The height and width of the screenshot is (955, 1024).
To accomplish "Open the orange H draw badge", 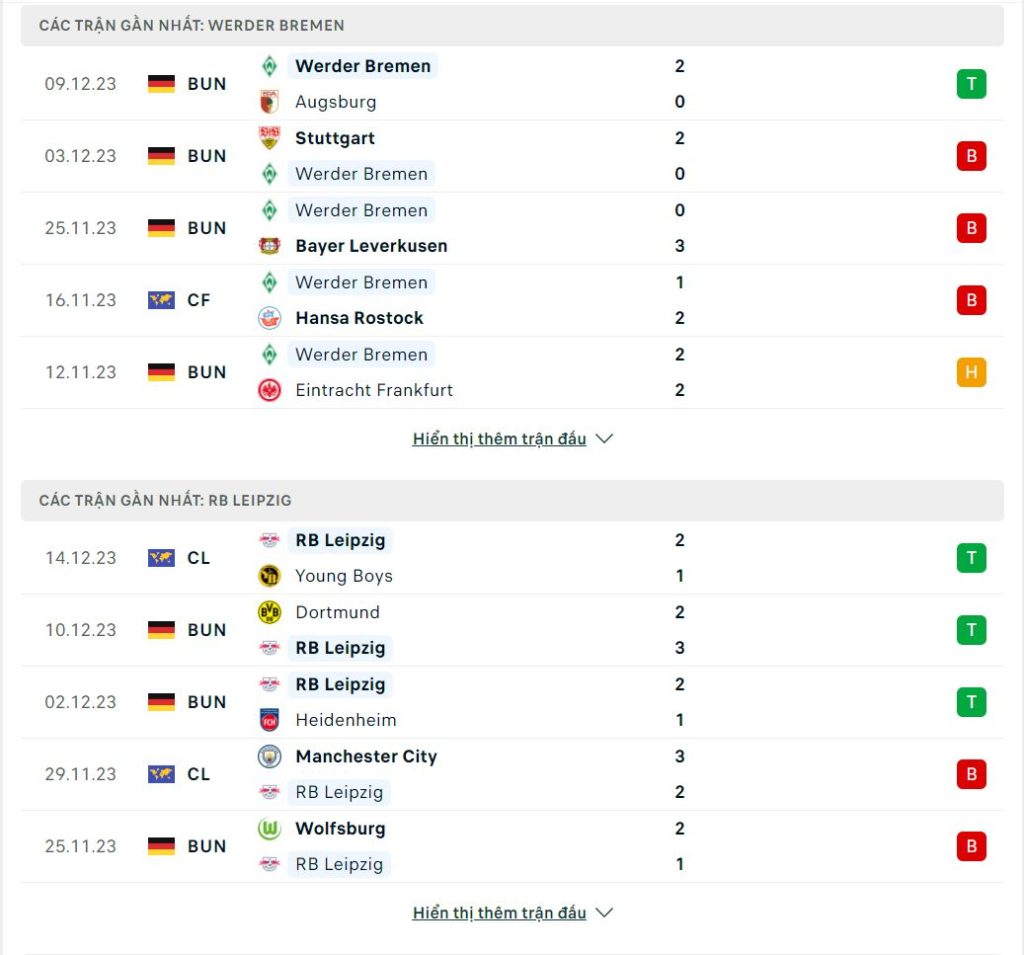I will tap(971, 372).
